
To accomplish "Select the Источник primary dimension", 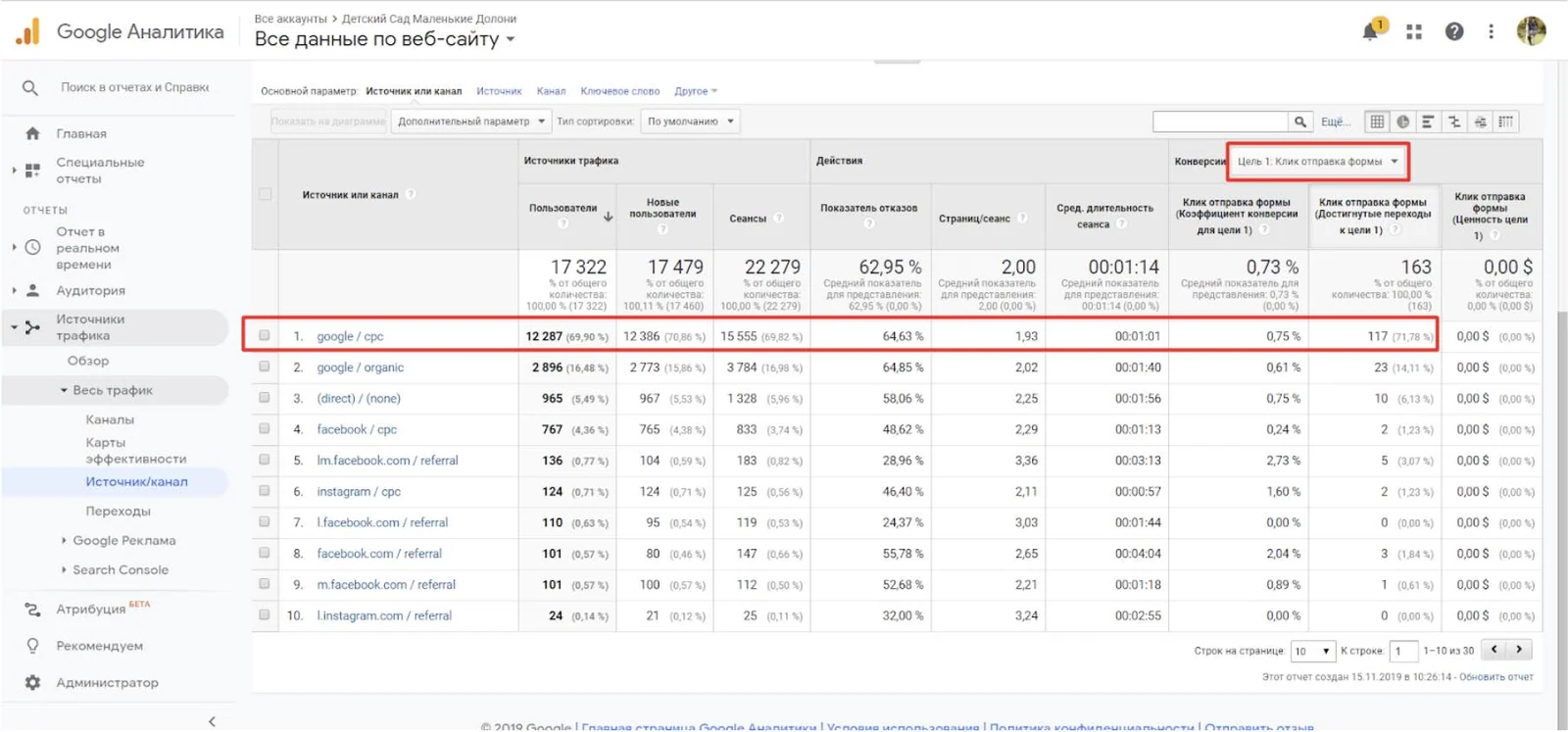I will [499, 91].
